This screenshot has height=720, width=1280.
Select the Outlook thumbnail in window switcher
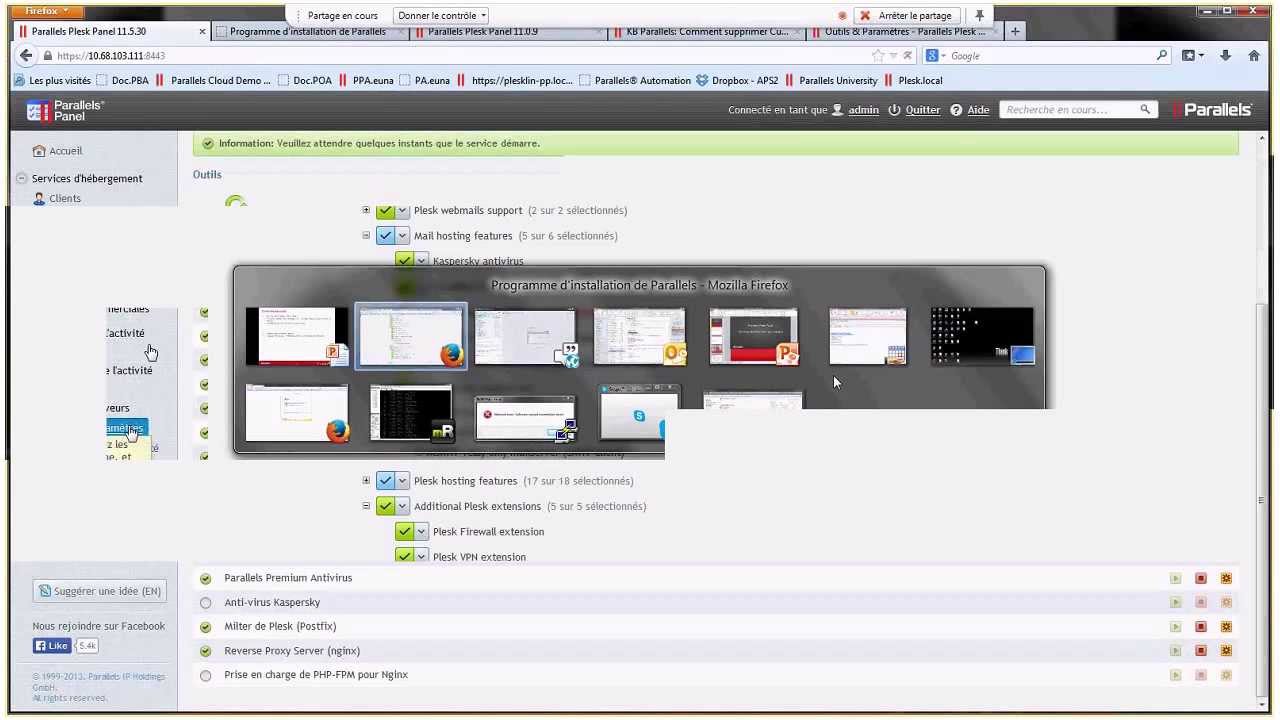coord(640,337)
